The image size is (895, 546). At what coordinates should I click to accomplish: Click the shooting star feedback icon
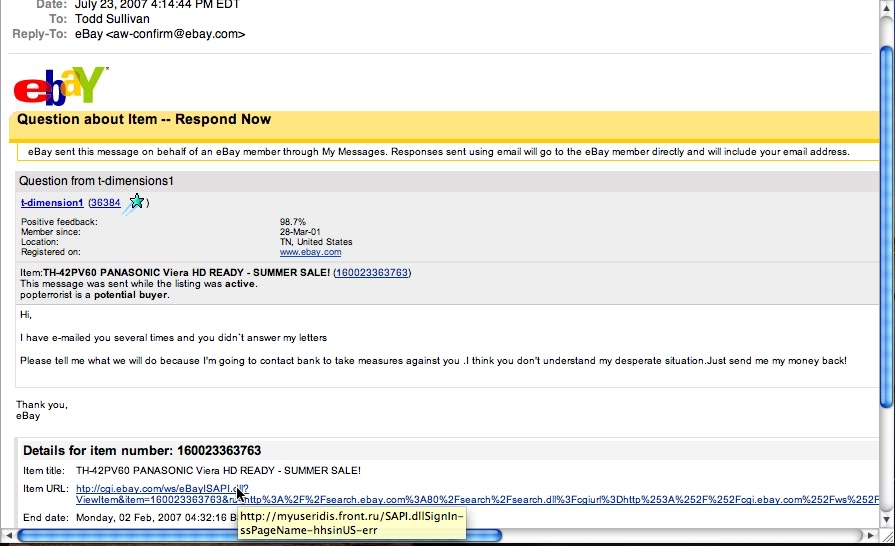tap(134, 203)
